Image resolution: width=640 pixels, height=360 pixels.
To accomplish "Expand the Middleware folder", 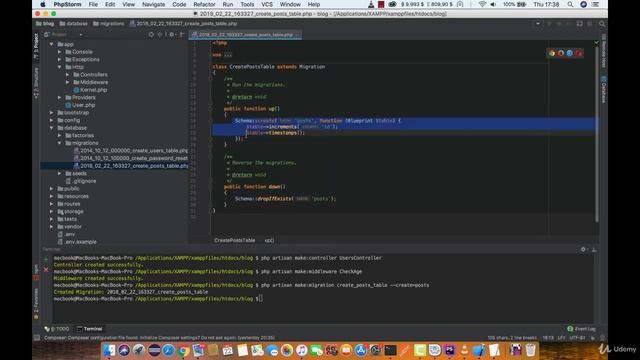I will pos(68,82).
